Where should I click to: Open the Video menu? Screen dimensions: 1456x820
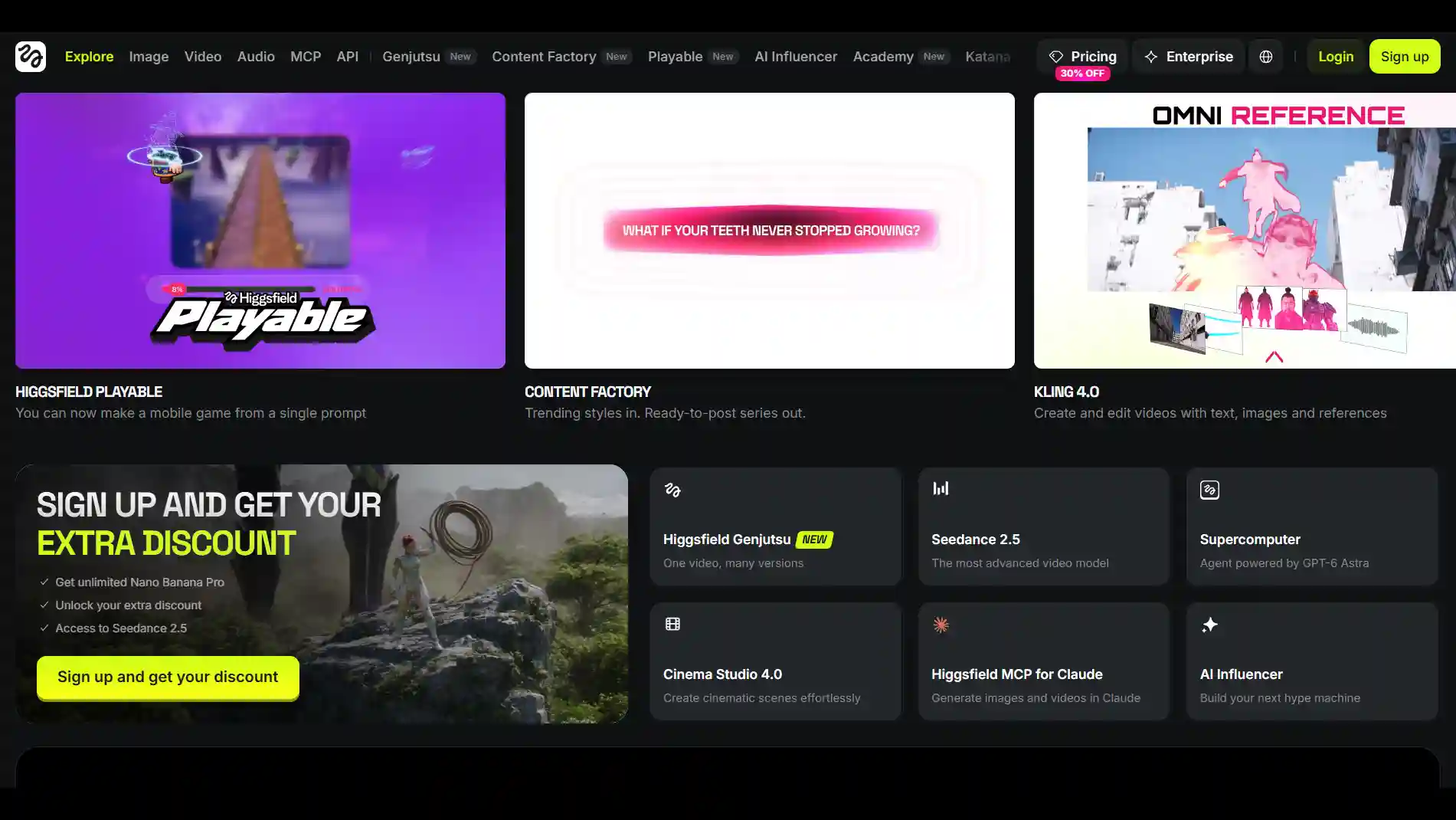(x=203, y=57)
